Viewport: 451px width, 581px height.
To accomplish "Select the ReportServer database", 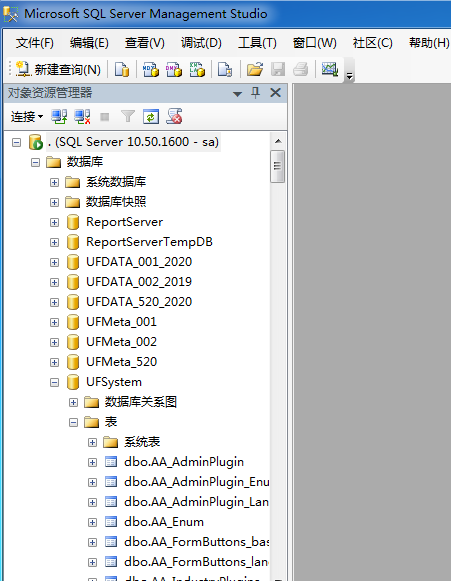I will click(125, 222).
